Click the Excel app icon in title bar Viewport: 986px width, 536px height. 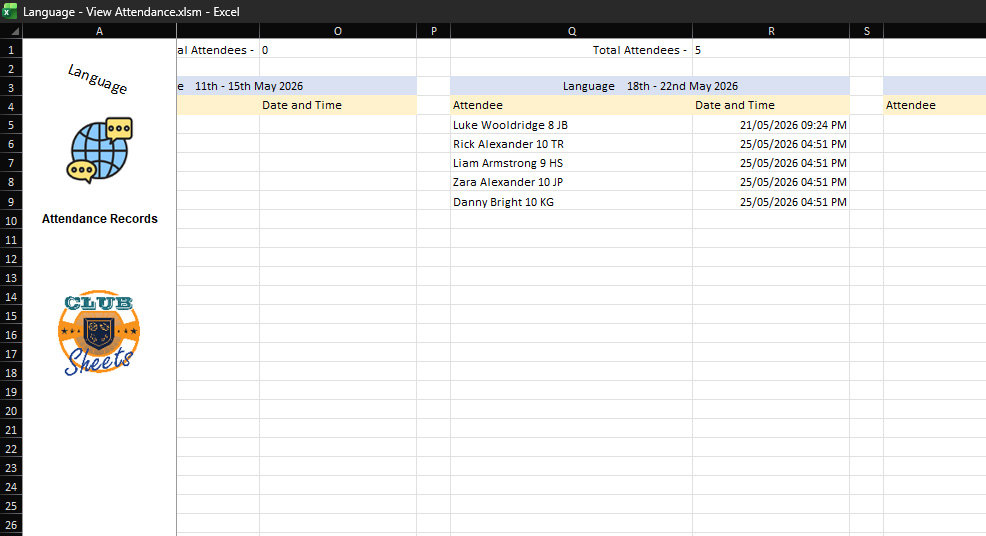coord(9,11)
